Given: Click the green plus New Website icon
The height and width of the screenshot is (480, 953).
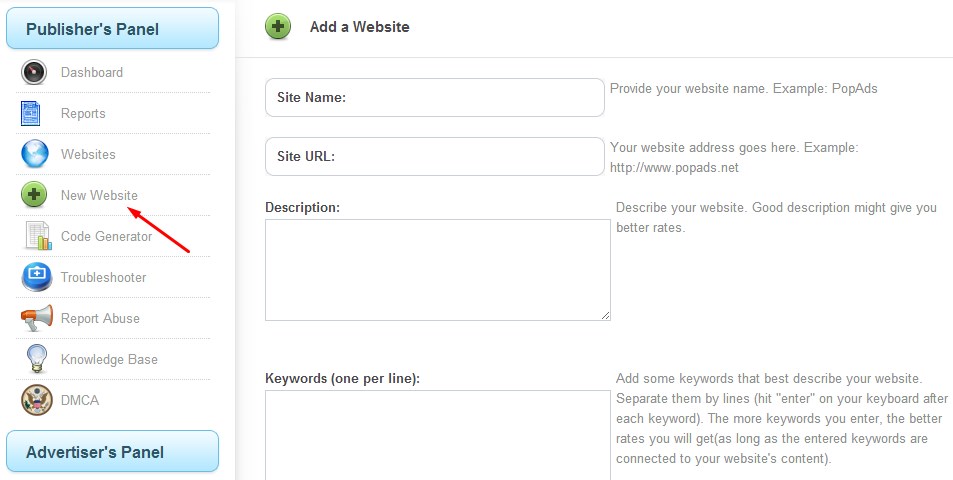Looking at the screenshot, I should coord(35,195).
